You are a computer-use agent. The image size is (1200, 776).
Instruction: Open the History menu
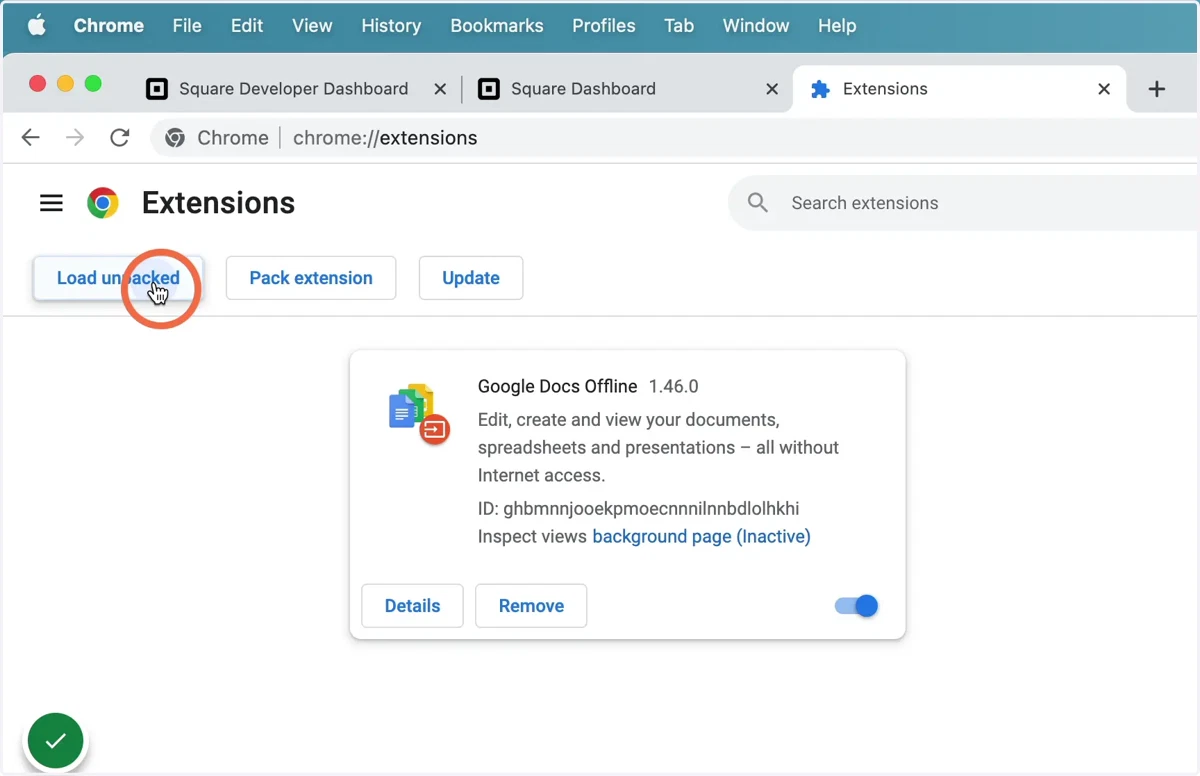pos(391,26)
